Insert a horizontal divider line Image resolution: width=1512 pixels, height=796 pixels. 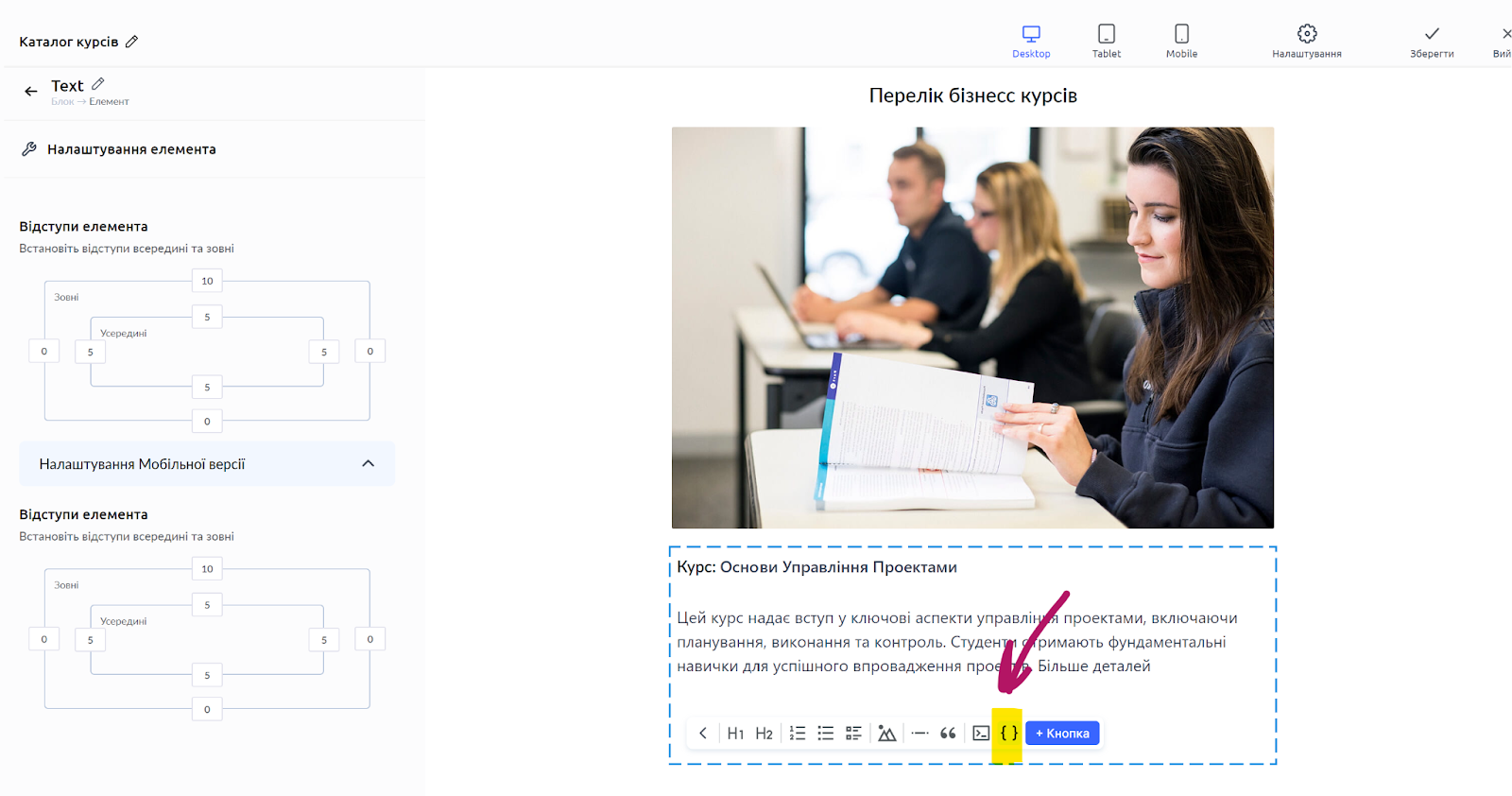click(919, 734)
